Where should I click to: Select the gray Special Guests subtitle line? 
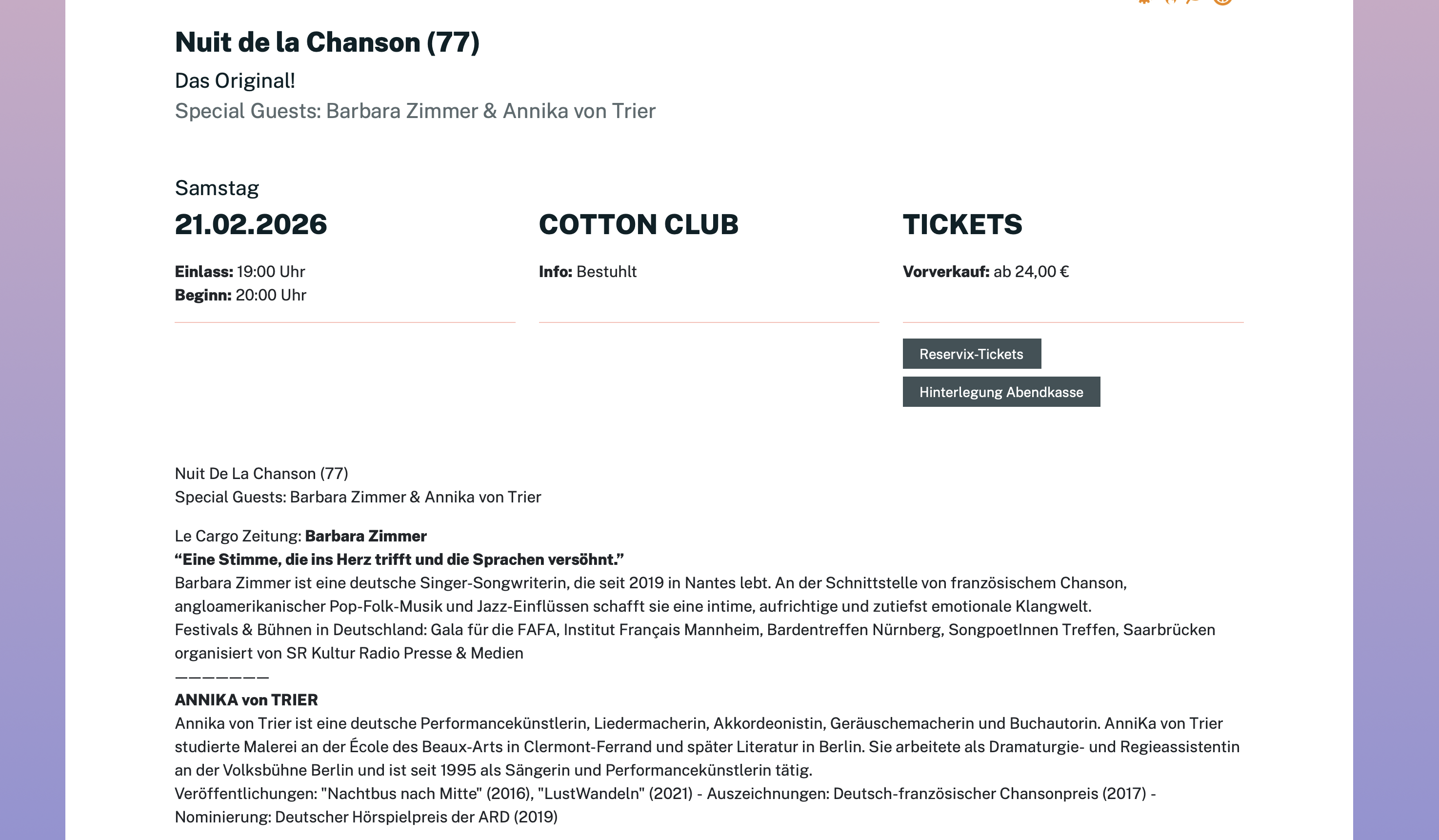[415, 111]
